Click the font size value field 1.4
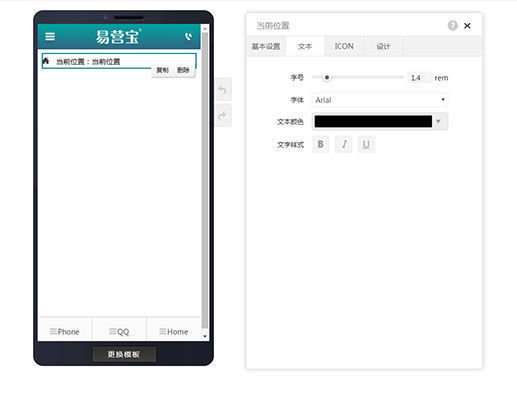The image size is (517, 393). [x=420, y=78]
